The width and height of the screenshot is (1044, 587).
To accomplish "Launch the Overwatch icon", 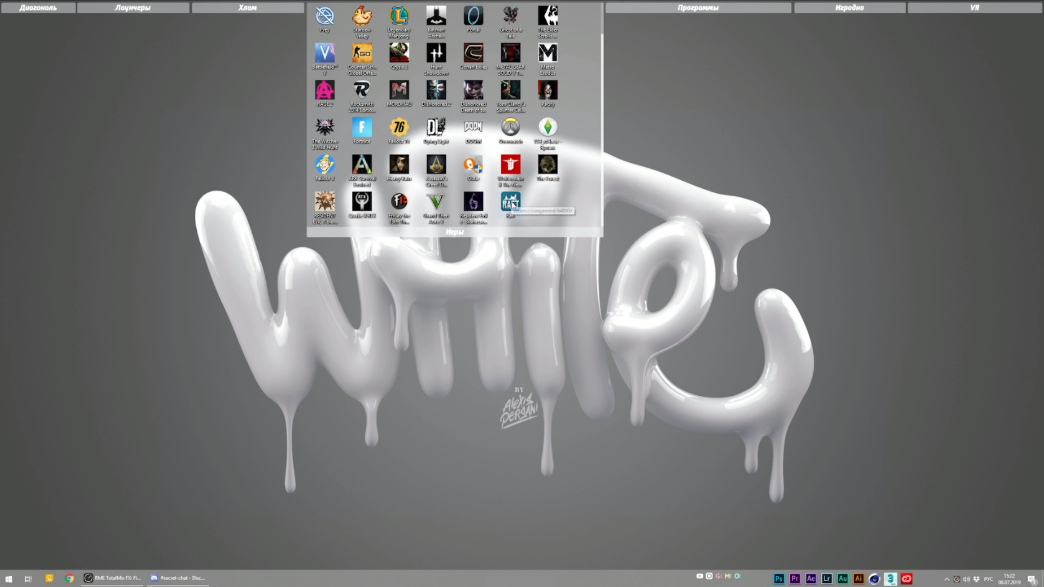I will [511, 128].
